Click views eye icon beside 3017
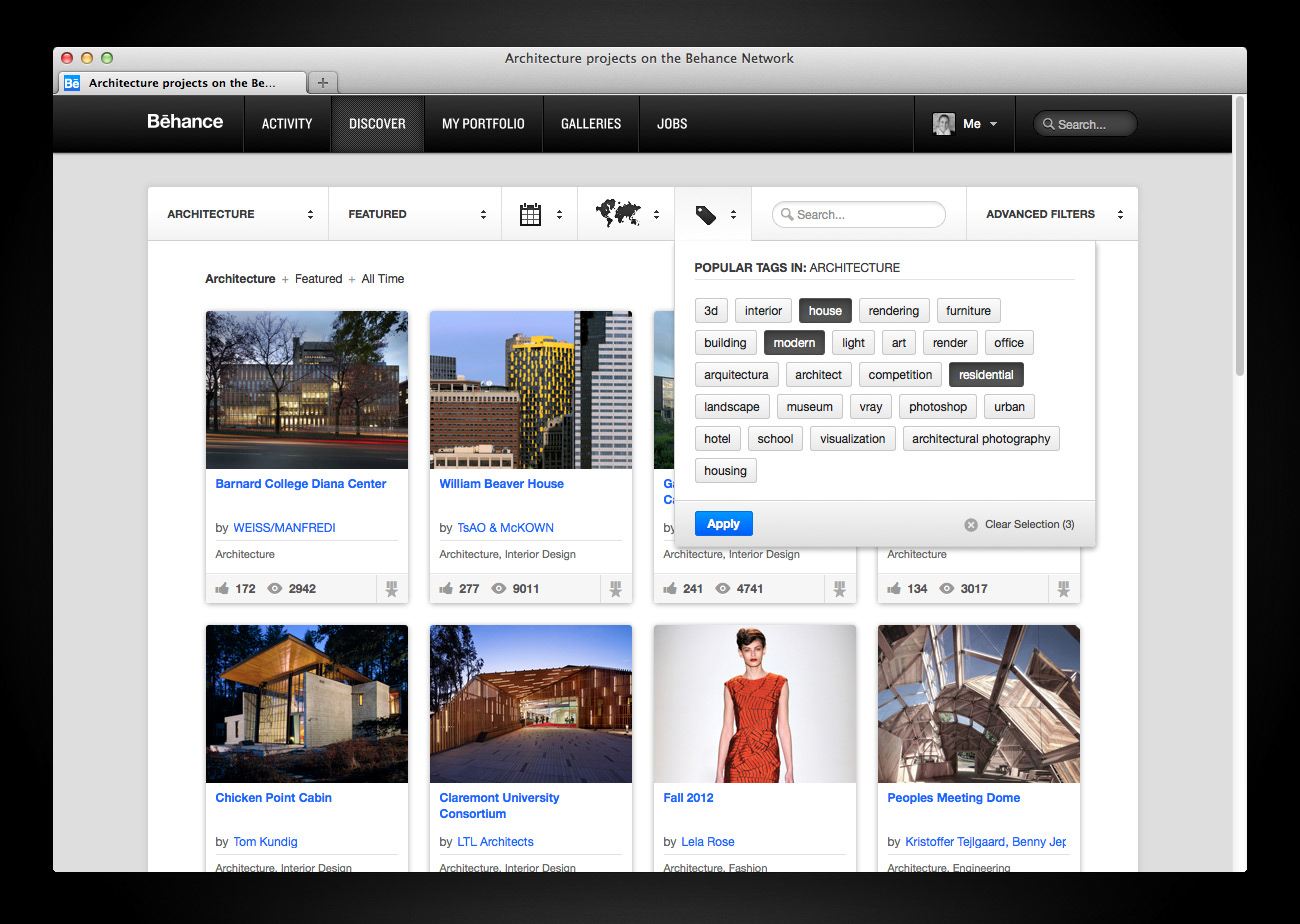This screenshot has height=924, width=1300. (x=948, y=589)
